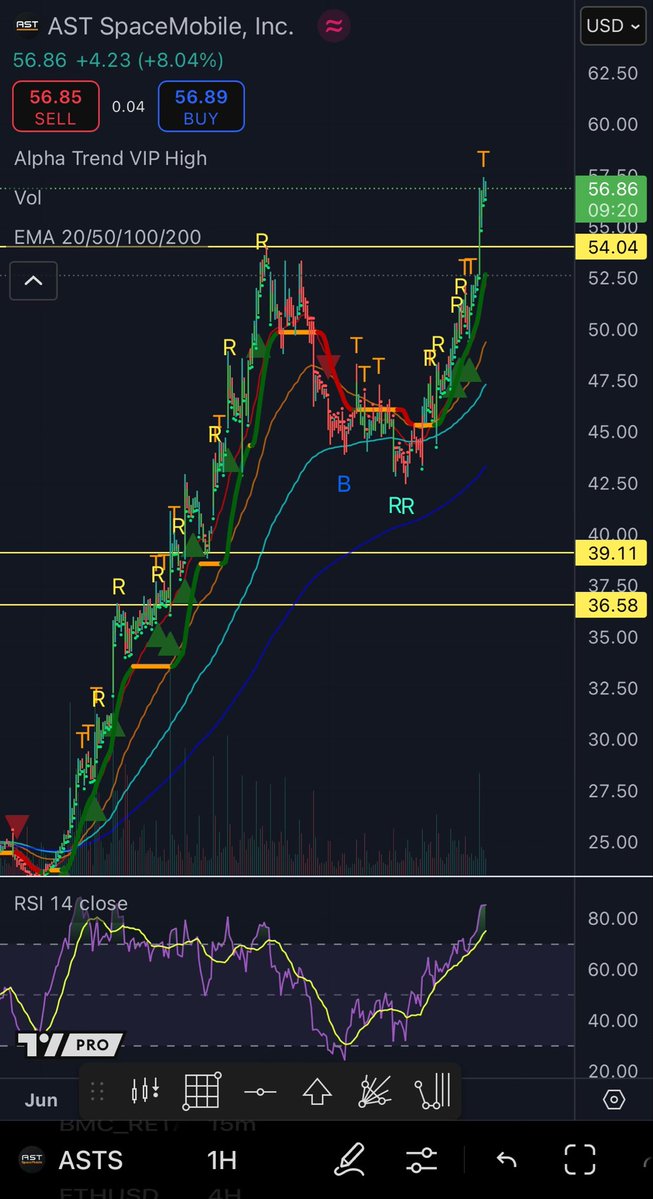
Task: Open the ASTS symbol search
Action: point(90,1160)
